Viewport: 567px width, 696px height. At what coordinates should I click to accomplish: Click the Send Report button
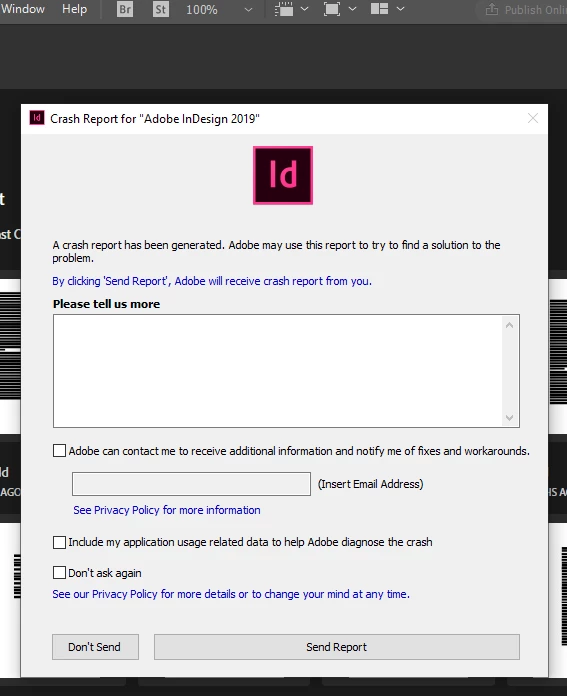[337, 647]
